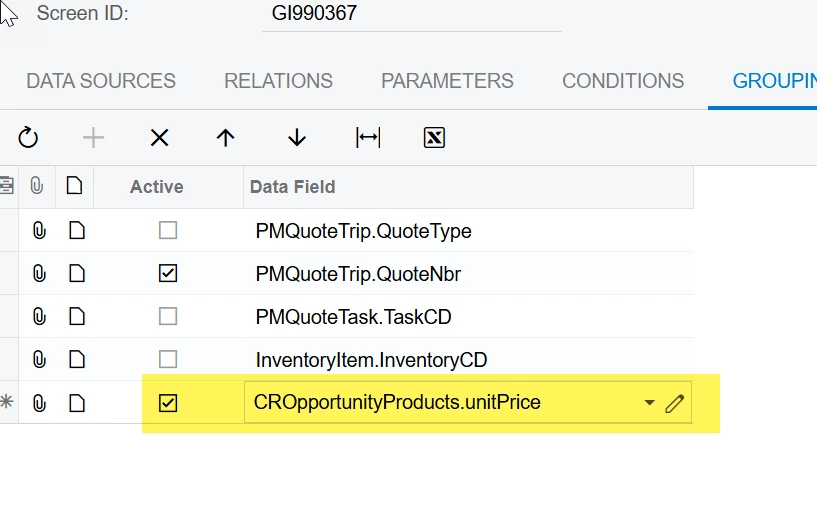The image size is (817, 507).
Task: Delete the selected row with X icon
Action: pos(159,138)
